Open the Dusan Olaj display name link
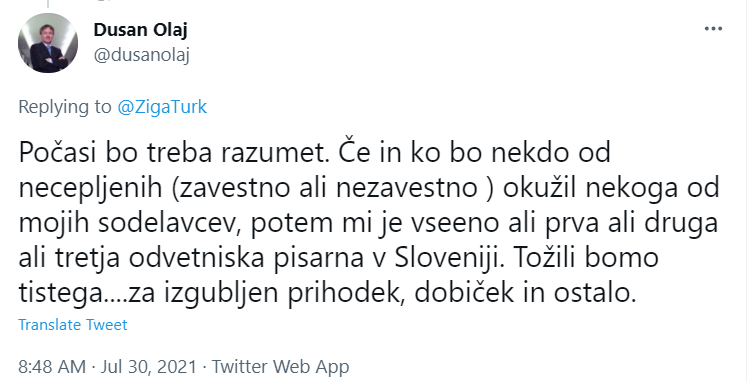This screenshot has height=382, width=754. point(140,30)
